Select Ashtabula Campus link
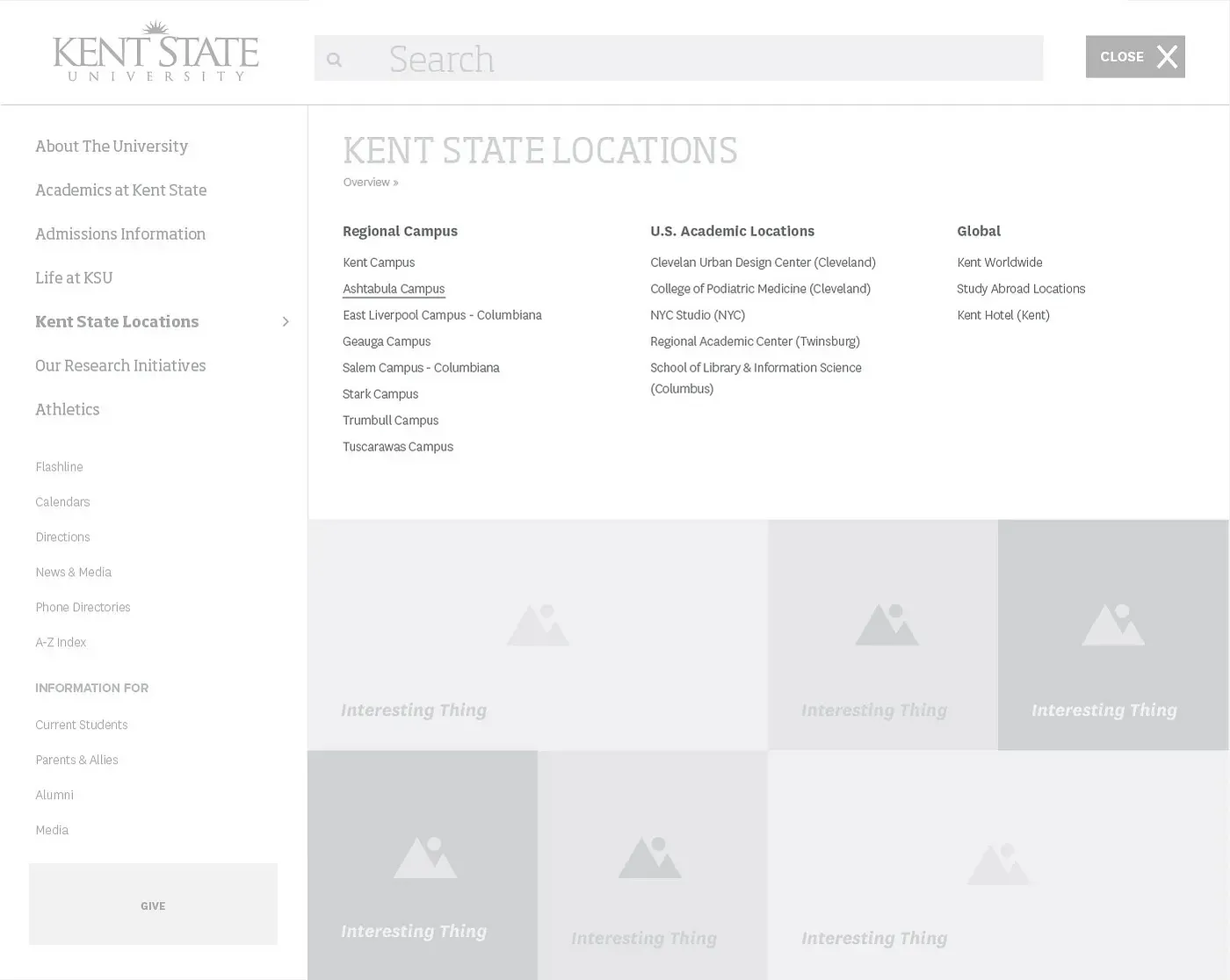Screen dimensions: 1230x980 coord(394,288)
